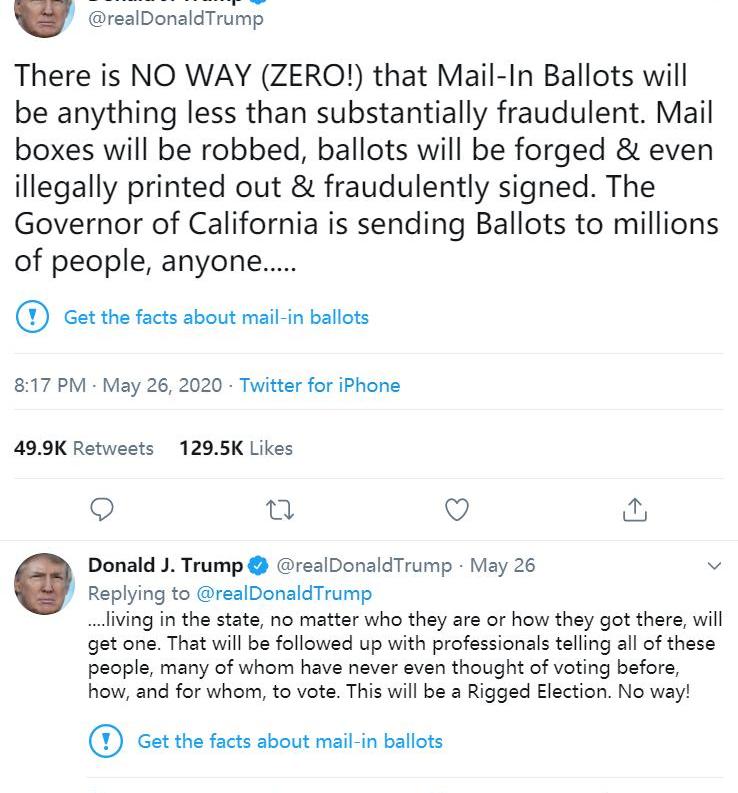Click the verified badge in the reply tweet
This screenshot has height=793, width=738.
point(257,565)
